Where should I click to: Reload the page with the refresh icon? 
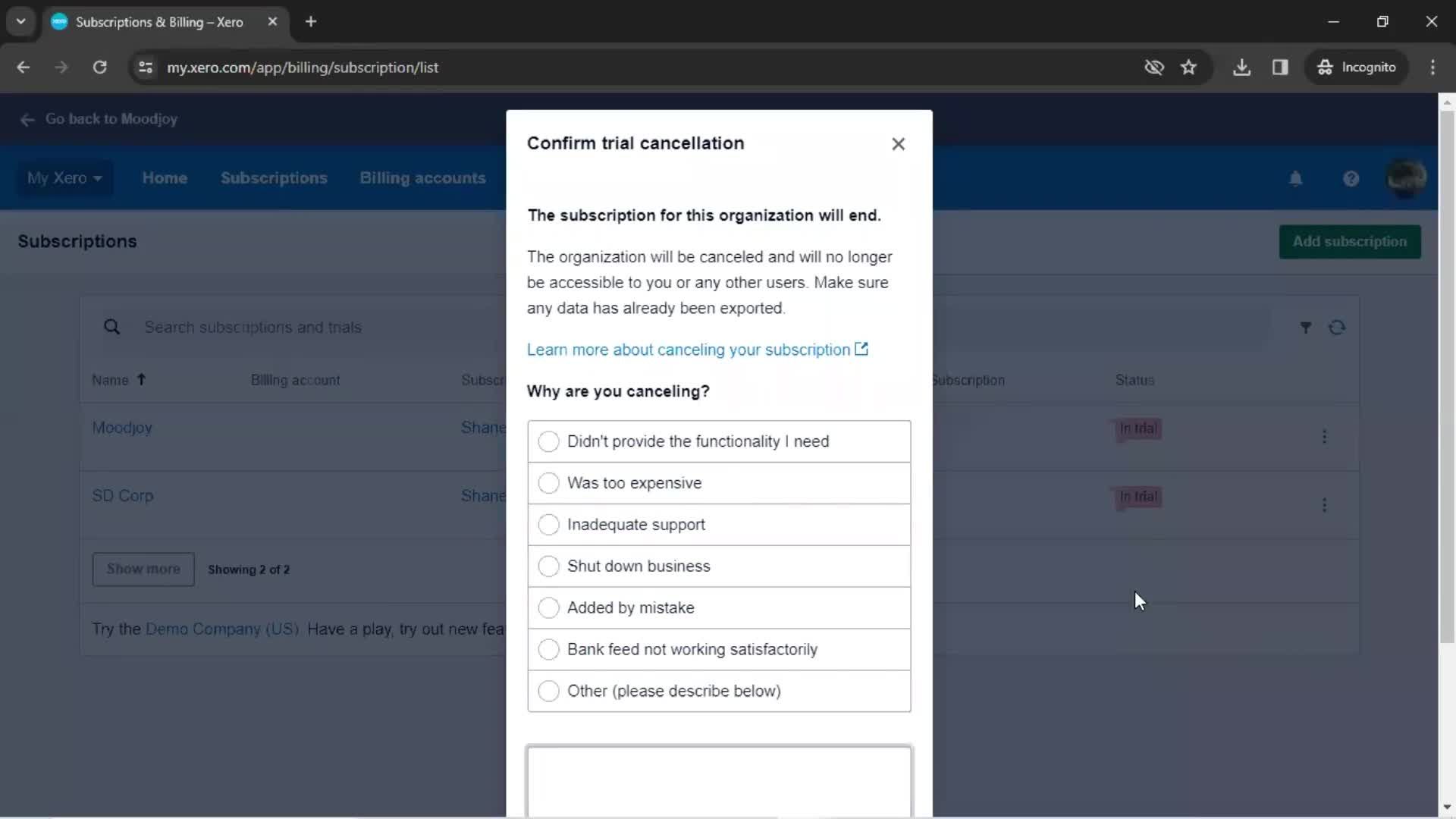click(x=99, y=67)
